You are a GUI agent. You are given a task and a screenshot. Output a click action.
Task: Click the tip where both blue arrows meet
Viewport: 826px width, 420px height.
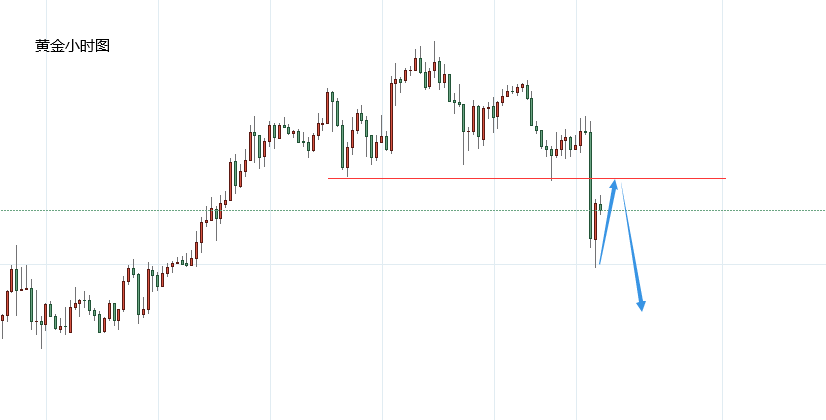pos(618,182)
